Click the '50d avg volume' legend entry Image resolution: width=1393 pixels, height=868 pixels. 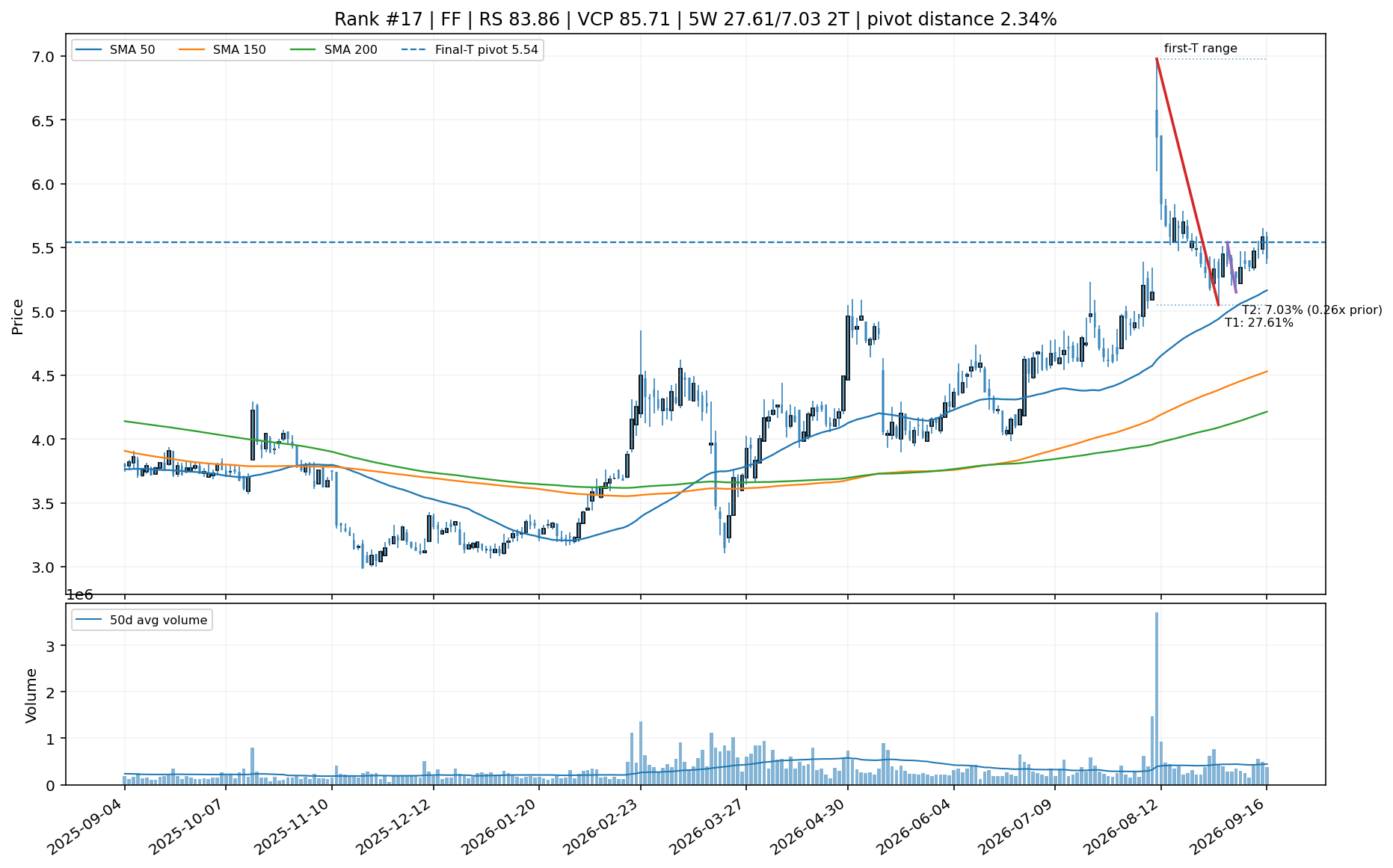point(141,620)
